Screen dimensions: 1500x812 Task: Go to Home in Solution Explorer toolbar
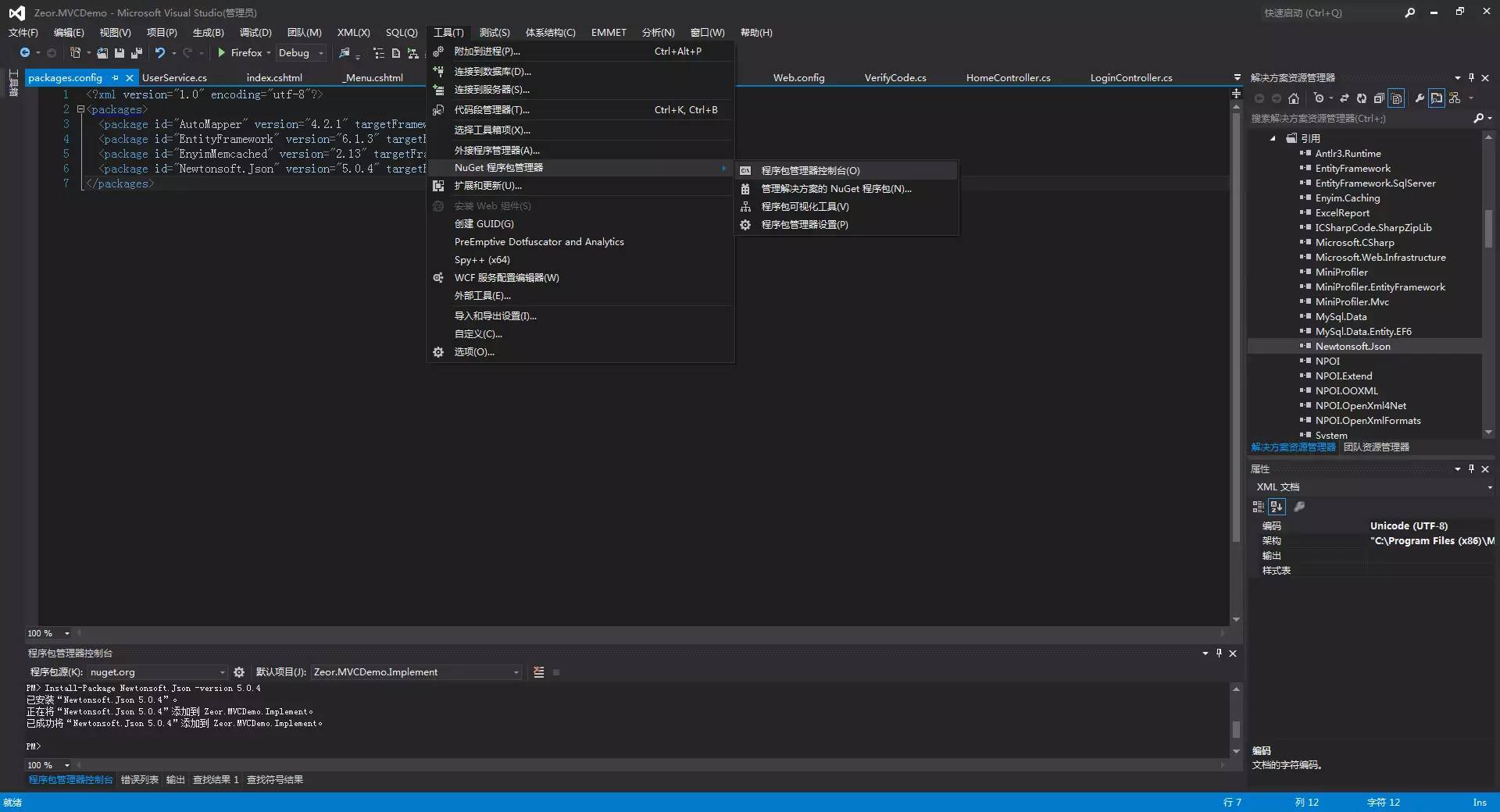point(1294,98)
